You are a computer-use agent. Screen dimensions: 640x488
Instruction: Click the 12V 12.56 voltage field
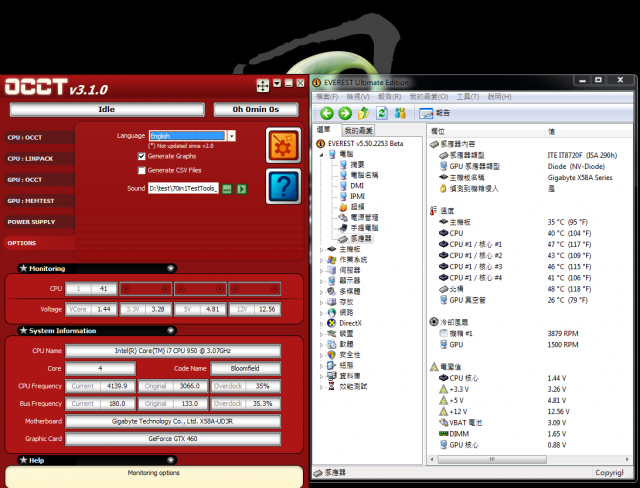click(255, 309)
